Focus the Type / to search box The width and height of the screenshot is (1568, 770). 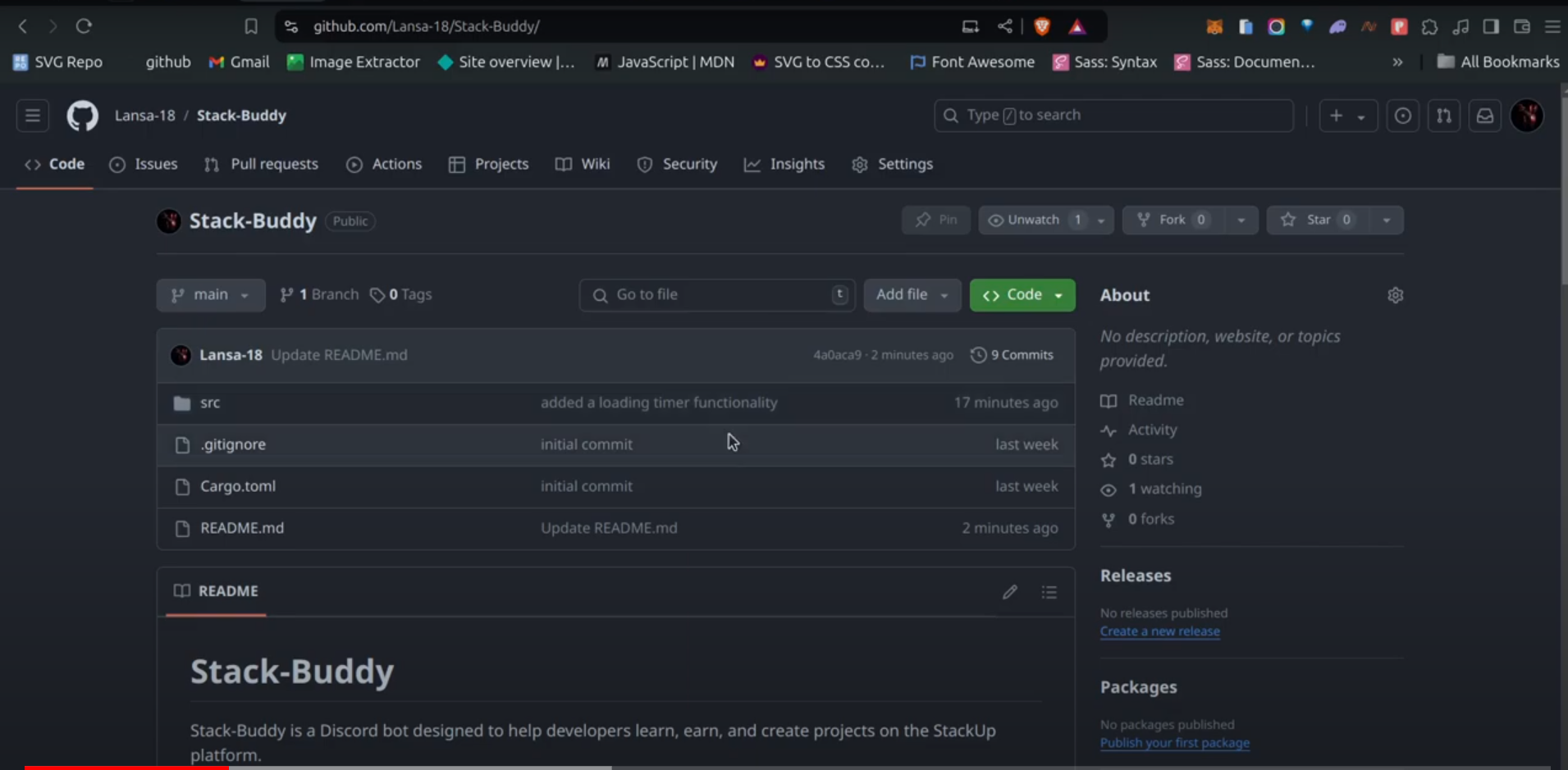[1113, 116]
